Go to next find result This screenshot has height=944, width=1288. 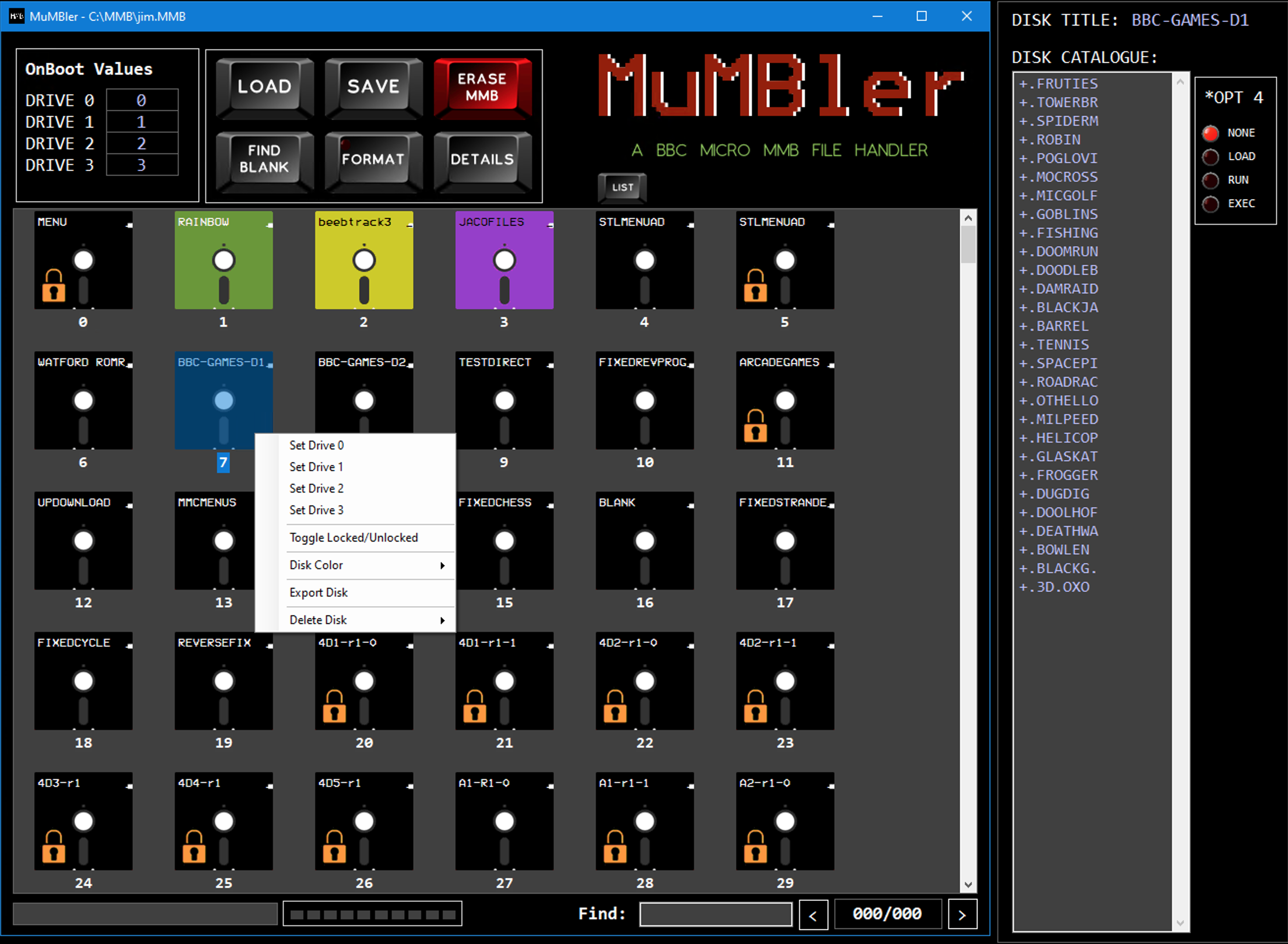pyautogui.click(x=962, y=915)
